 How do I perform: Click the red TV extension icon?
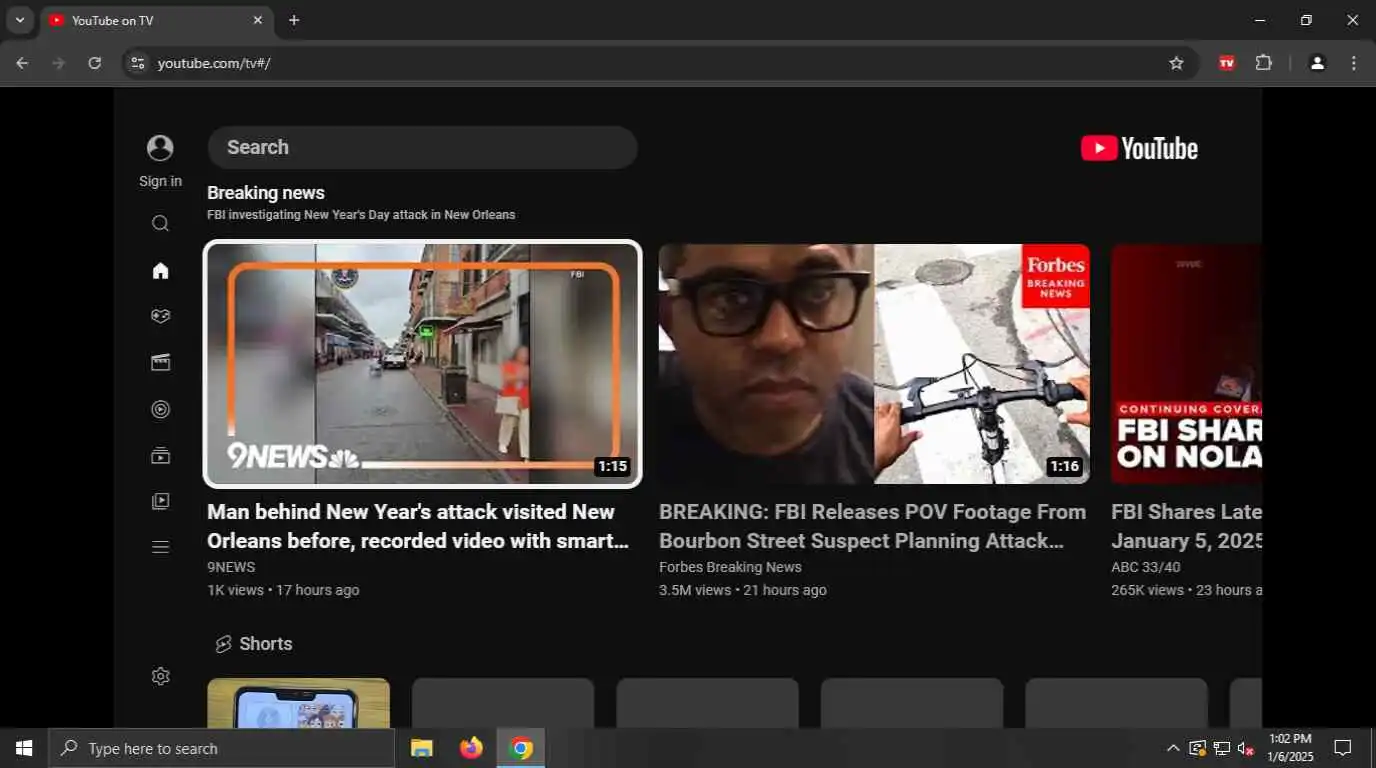pyautogui.click(x=1227, y=63)
